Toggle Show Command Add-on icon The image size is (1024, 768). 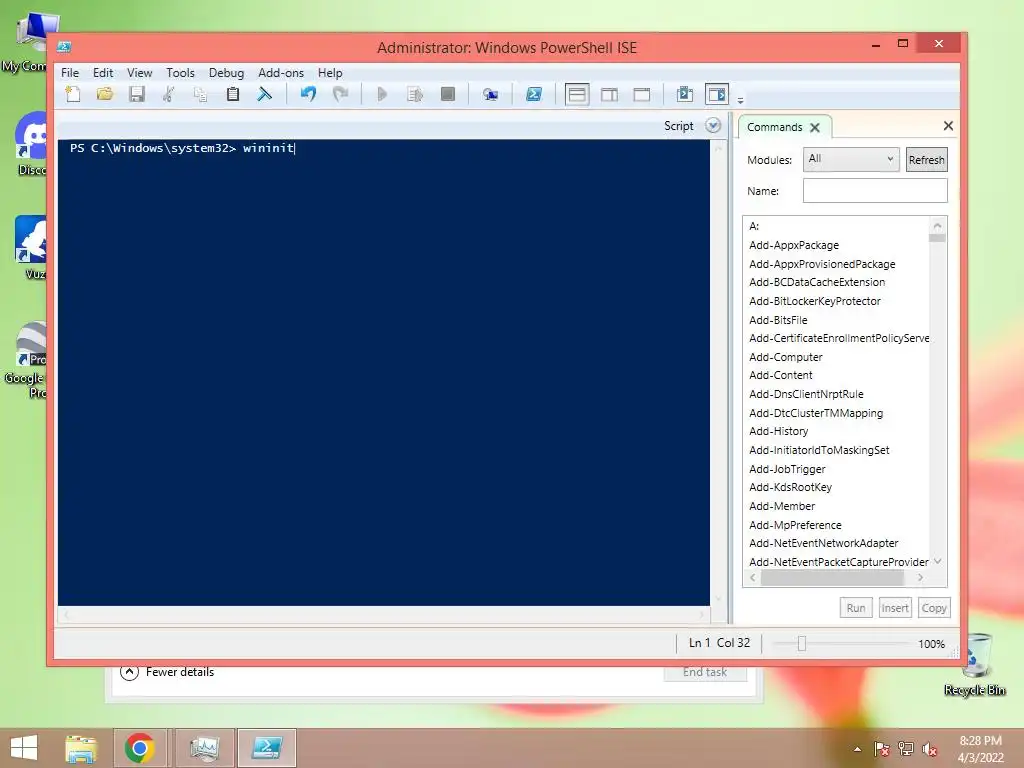(716, 94)
